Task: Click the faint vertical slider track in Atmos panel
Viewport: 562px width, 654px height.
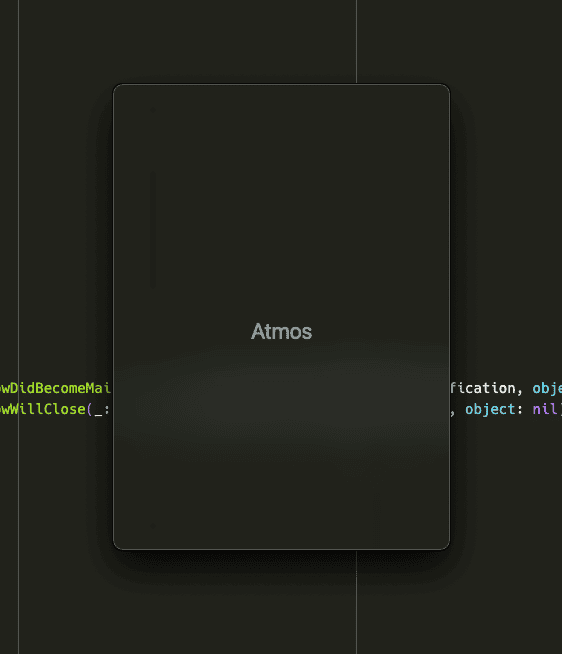Action: pos(153,229)
